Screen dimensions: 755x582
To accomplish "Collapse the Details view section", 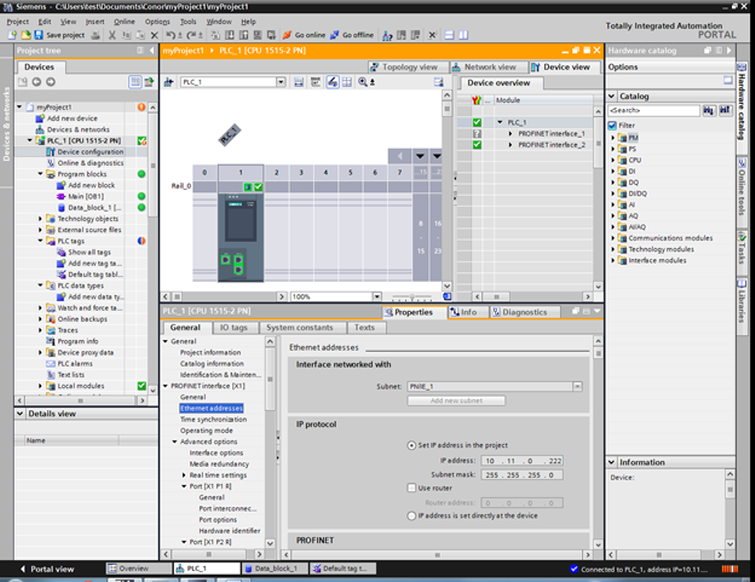I will (x=20, y=414).
